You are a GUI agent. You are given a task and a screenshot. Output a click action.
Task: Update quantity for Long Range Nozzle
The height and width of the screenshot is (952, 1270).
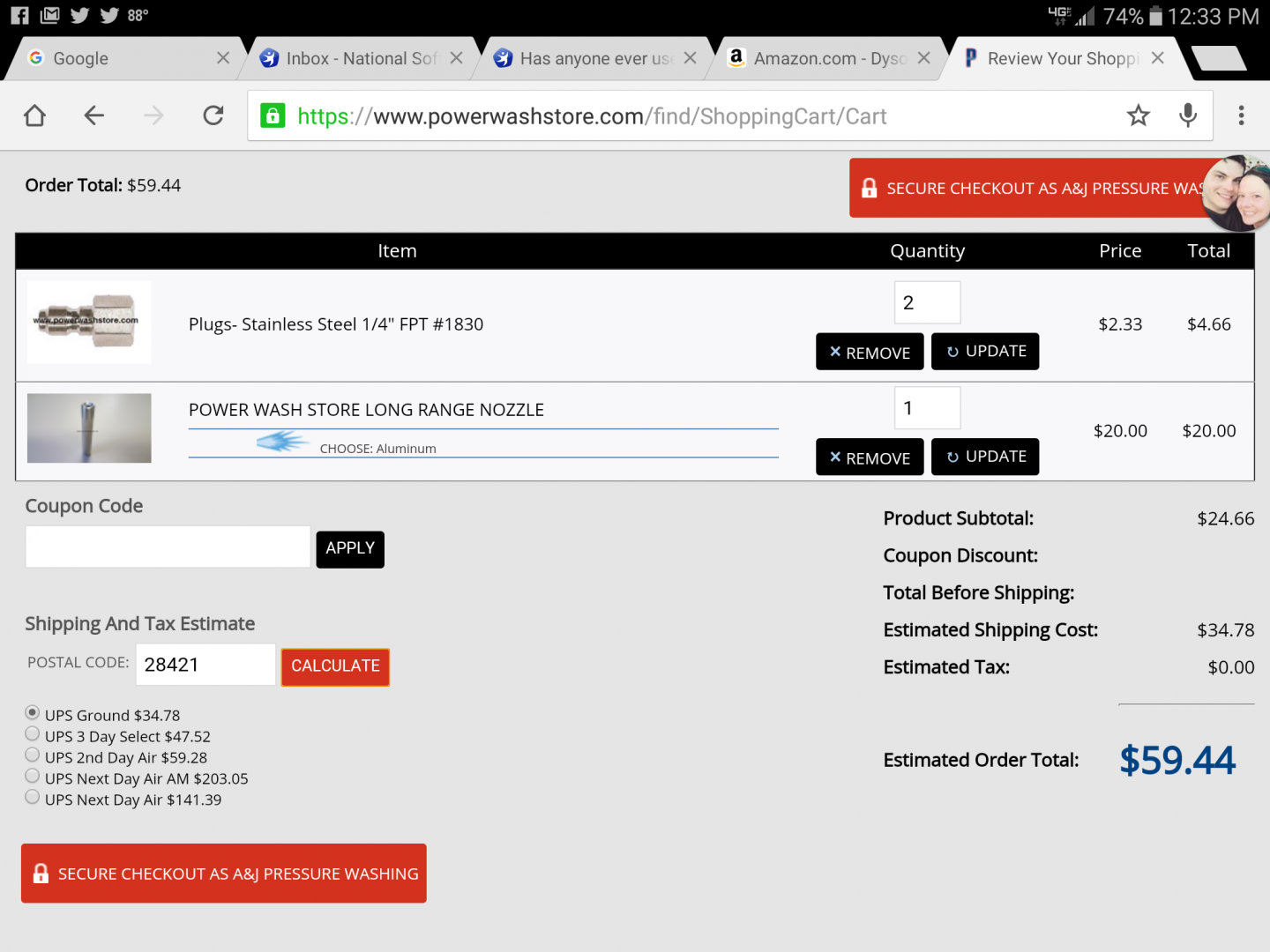[985, 457]
